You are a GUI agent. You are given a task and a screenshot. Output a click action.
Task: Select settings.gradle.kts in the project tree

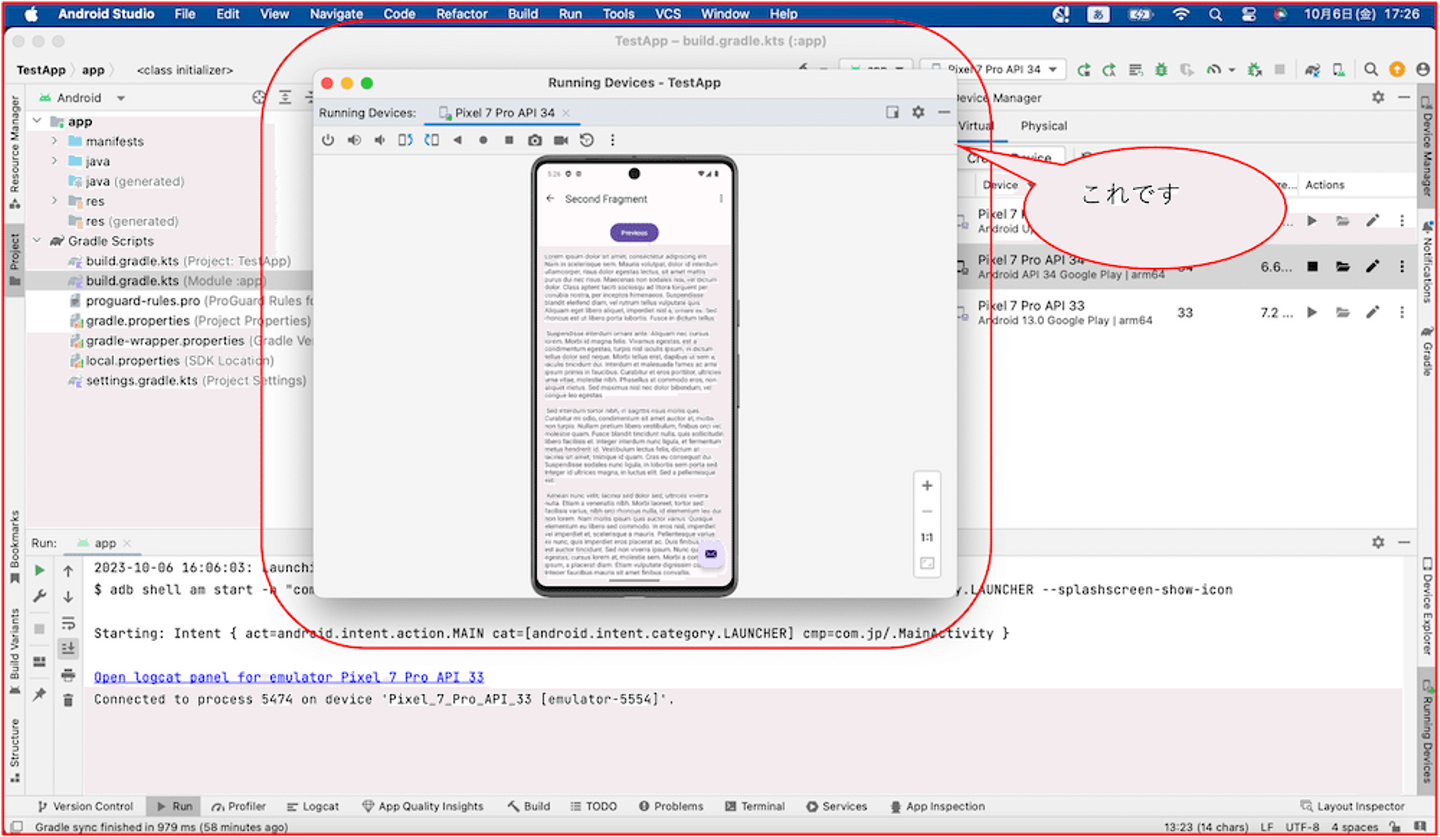(x=141, y=380)
